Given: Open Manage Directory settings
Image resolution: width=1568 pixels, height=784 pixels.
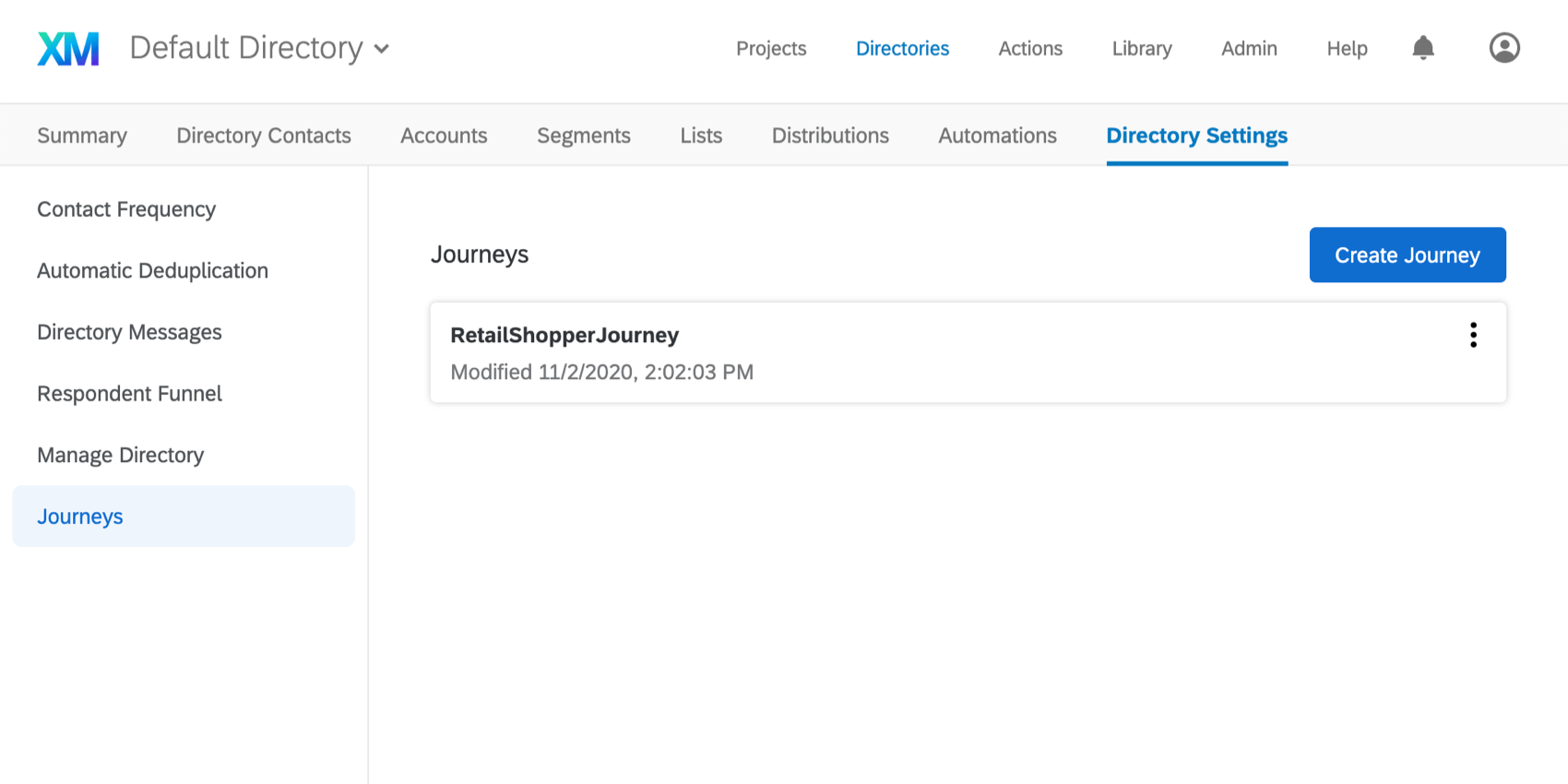Looking at the screenshot, I should 120,456.
